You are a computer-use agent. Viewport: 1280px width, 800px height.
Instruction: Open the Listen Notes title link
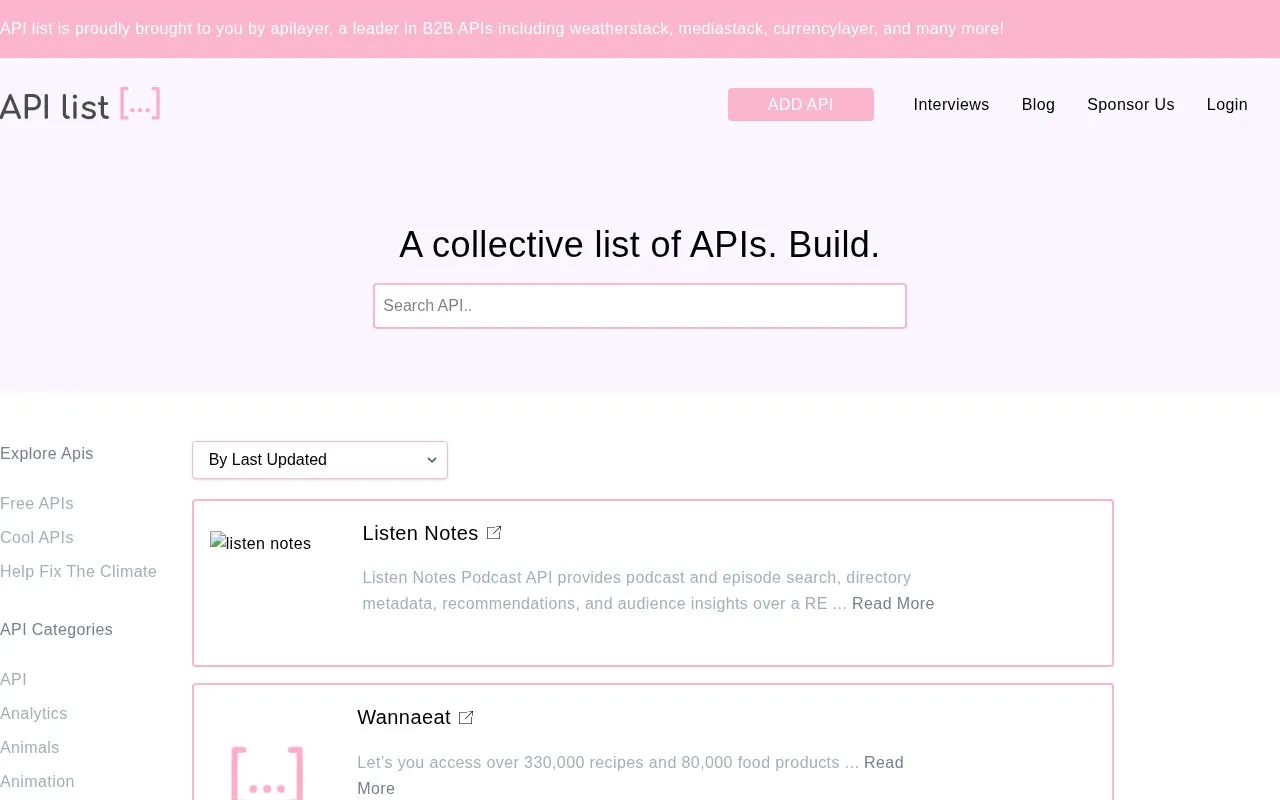[420, 533]
